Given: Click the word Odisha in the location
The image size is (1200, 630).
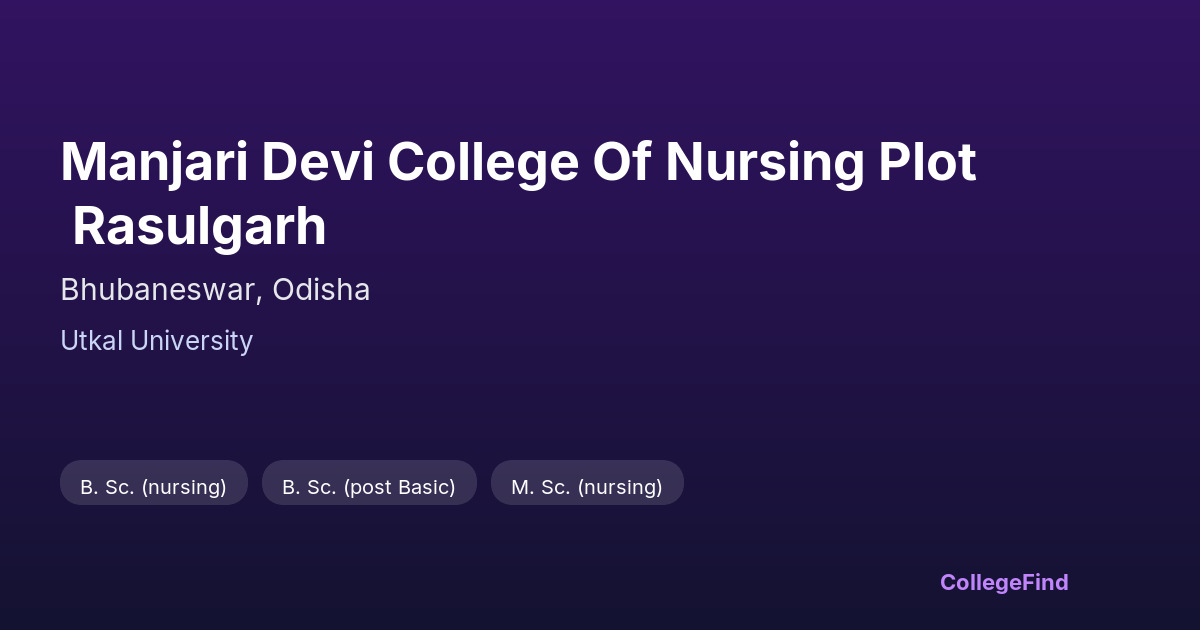Looking at the screenshot, I should [x=321, y=290].
